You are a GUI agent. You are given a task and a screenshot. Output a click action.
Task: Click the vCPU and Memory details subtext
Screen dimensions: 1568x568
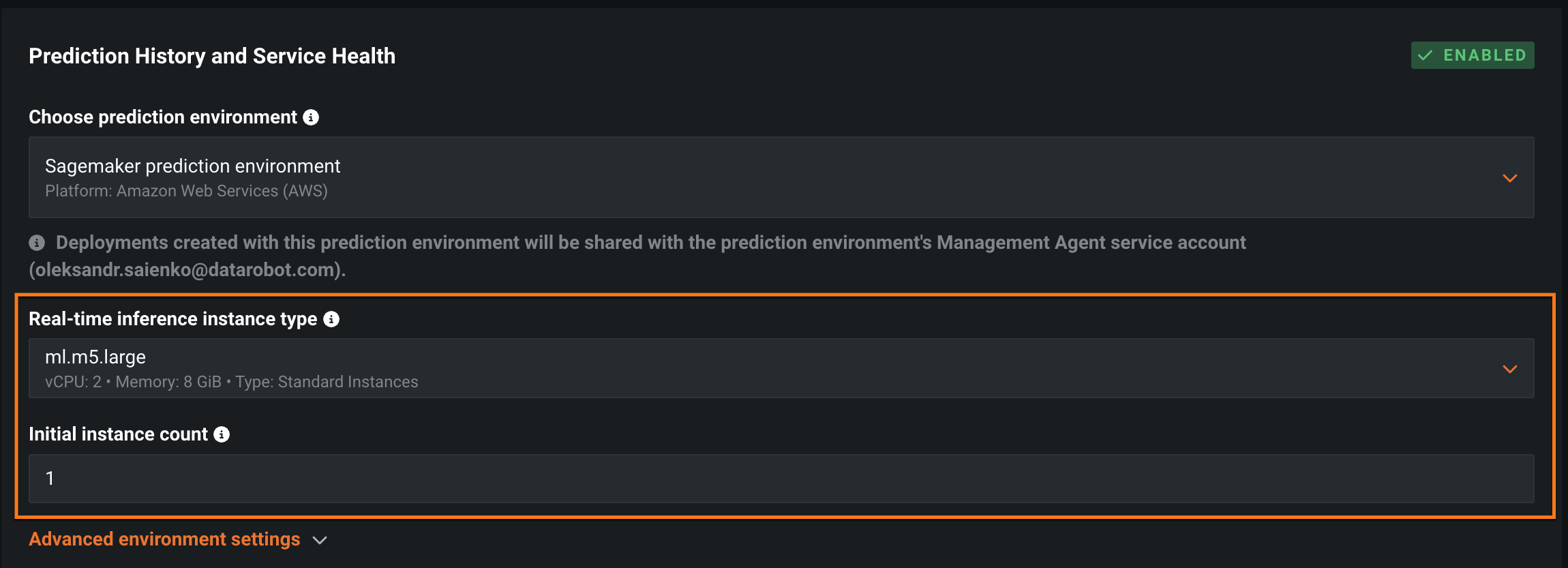tap(231, 382)
